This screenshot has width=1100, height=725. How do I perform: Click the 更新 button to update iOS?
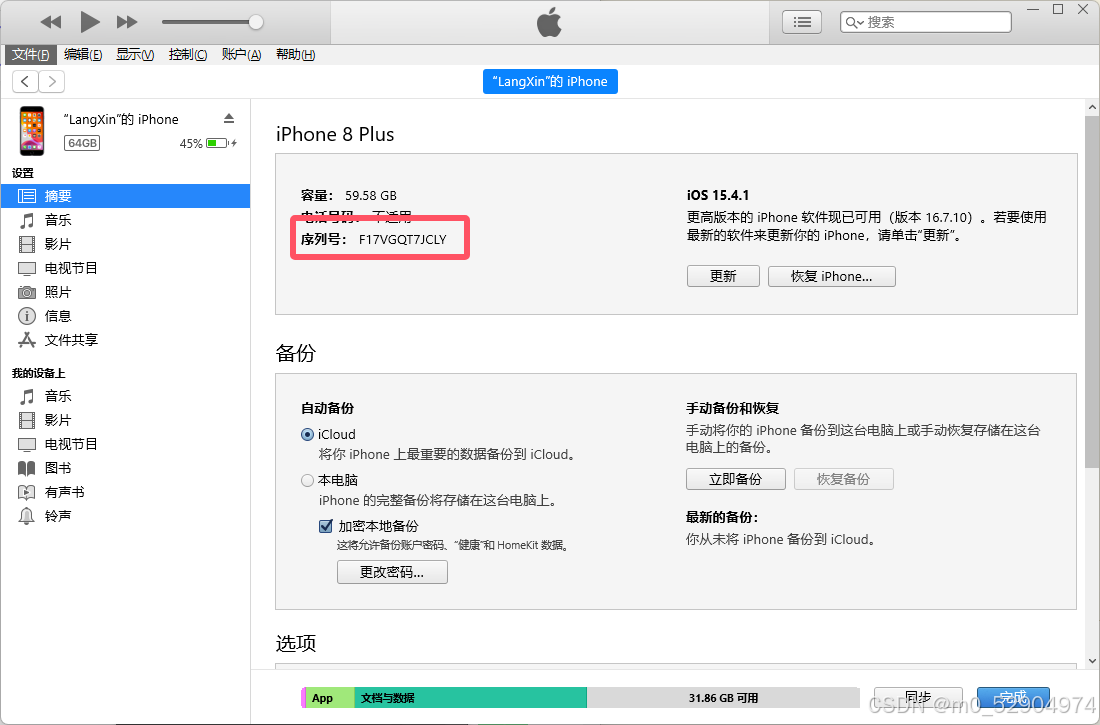(723, 276)
